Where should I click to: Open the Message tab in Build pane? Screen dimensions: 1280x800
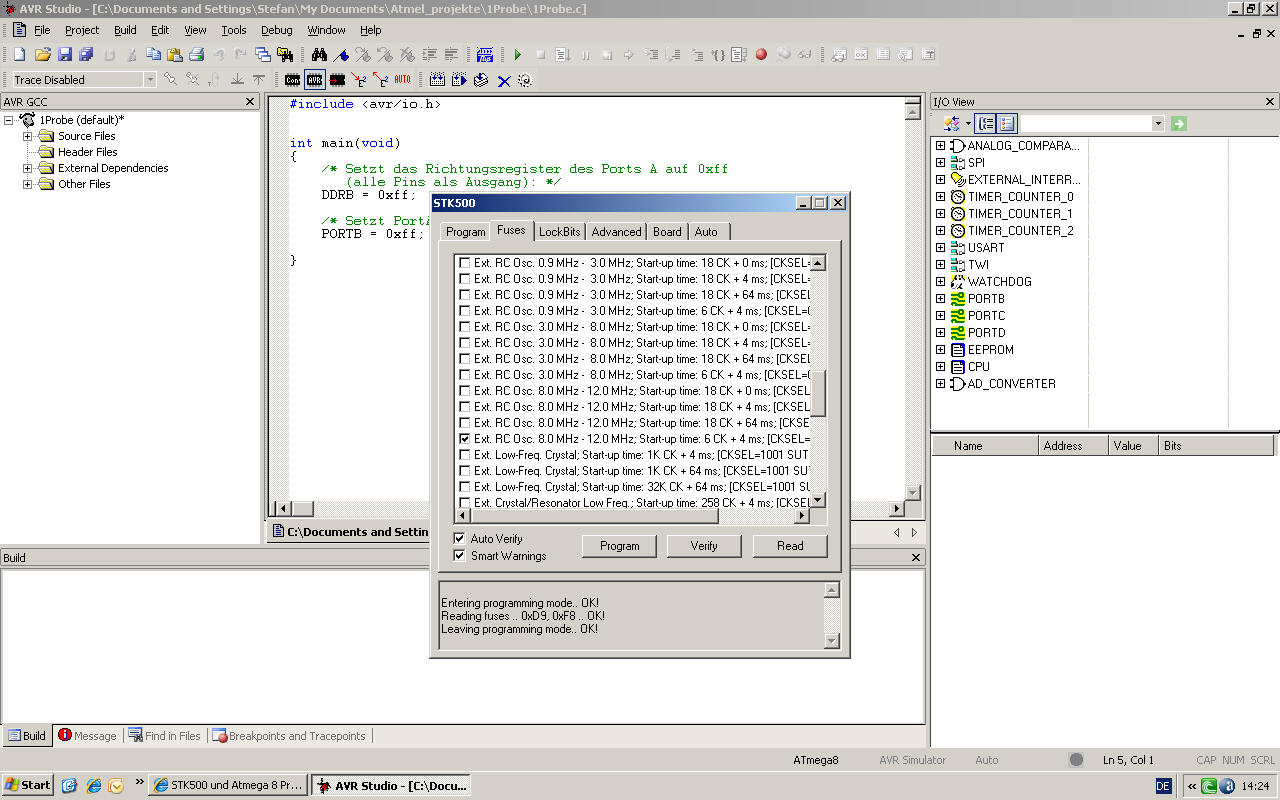pos(87,736)
